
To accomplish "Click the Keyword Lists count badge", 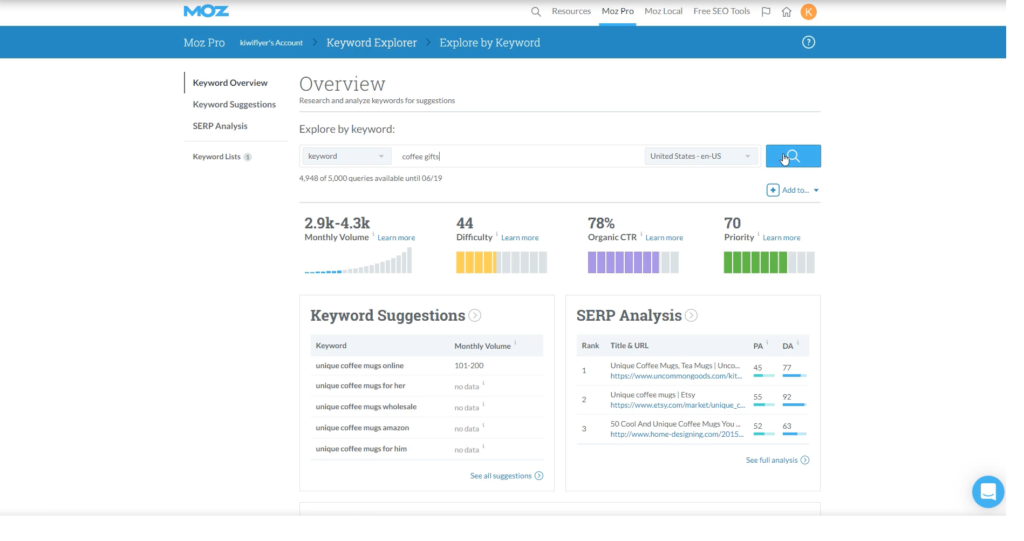I will click(x=248, y=157).
